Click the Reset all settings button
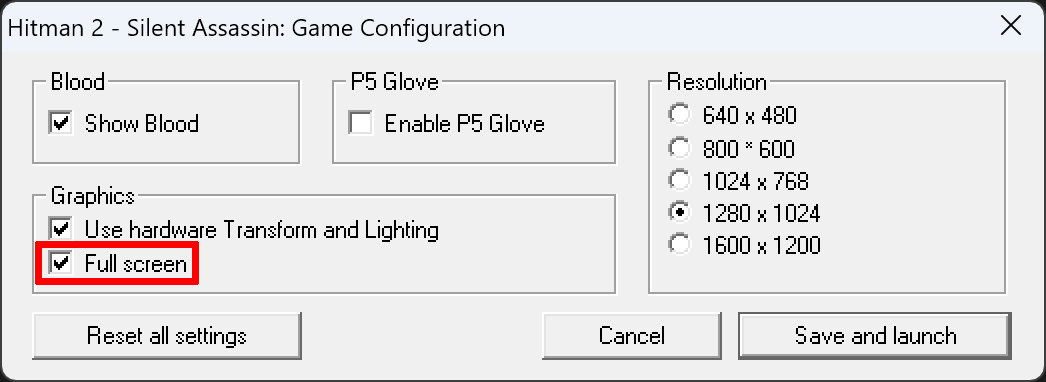Image resolution: width=1046 pixels, height=382 pixels. tap(167, 335)
